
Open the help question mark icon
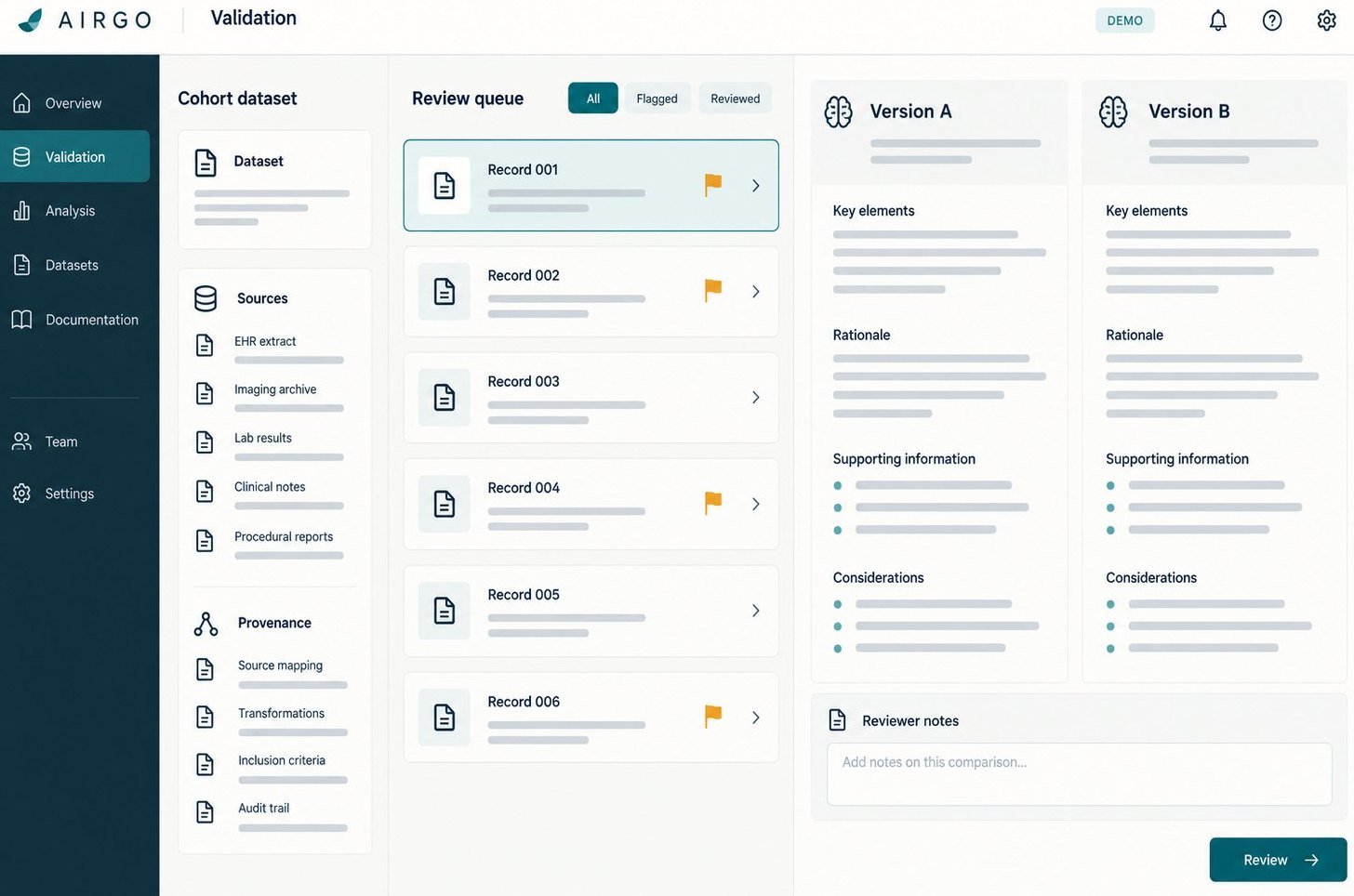(x=1272, y=20)
